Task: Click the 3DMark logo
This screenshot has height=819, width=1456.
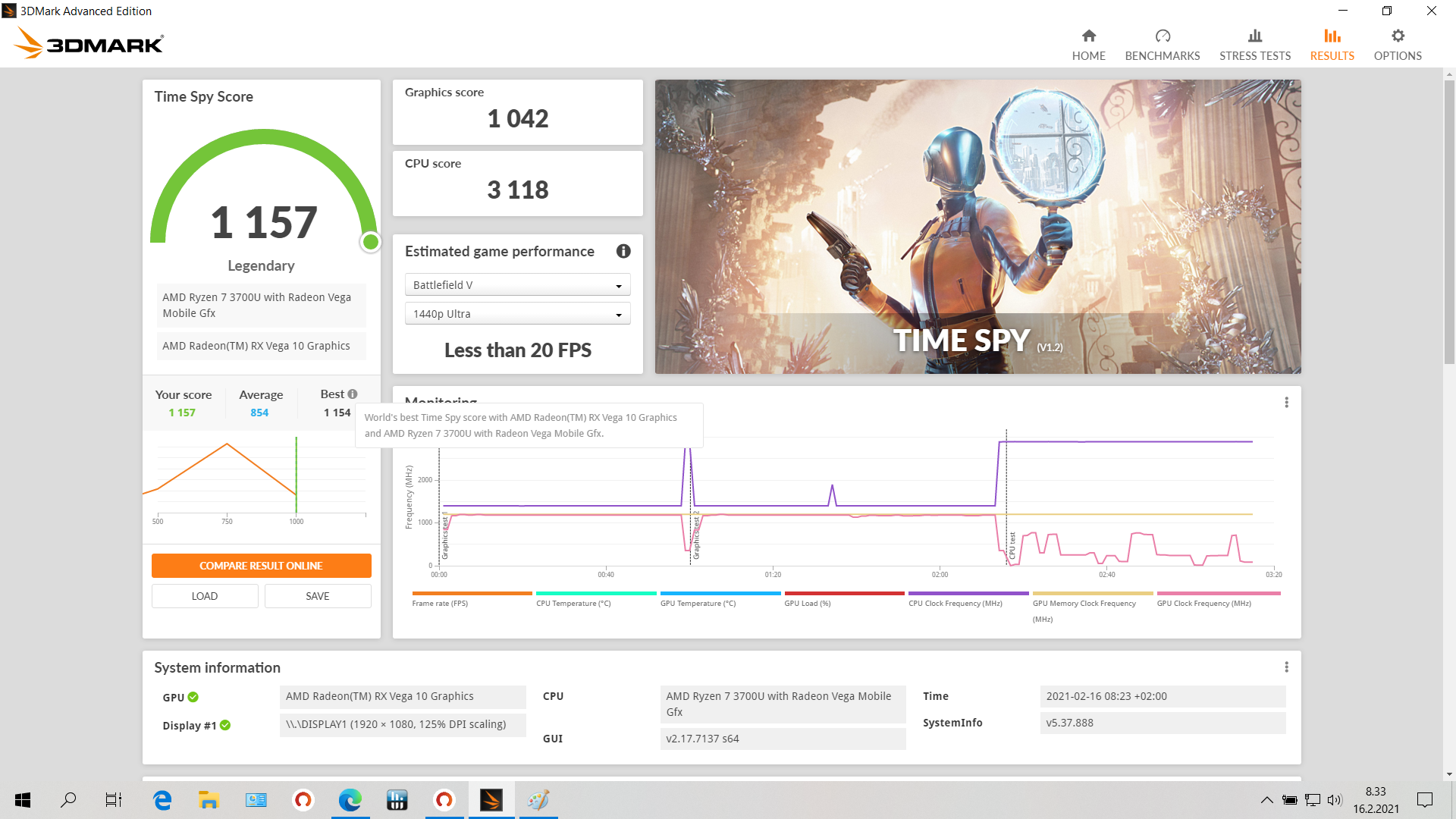Action: pyautogui.click(x=89, y=43)
